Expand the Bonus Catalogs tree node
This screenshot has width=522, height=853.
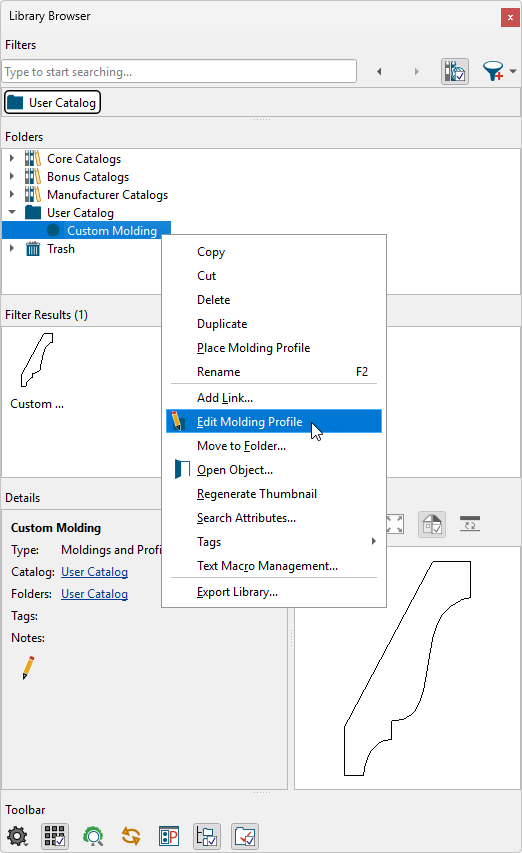pos(12,176)
